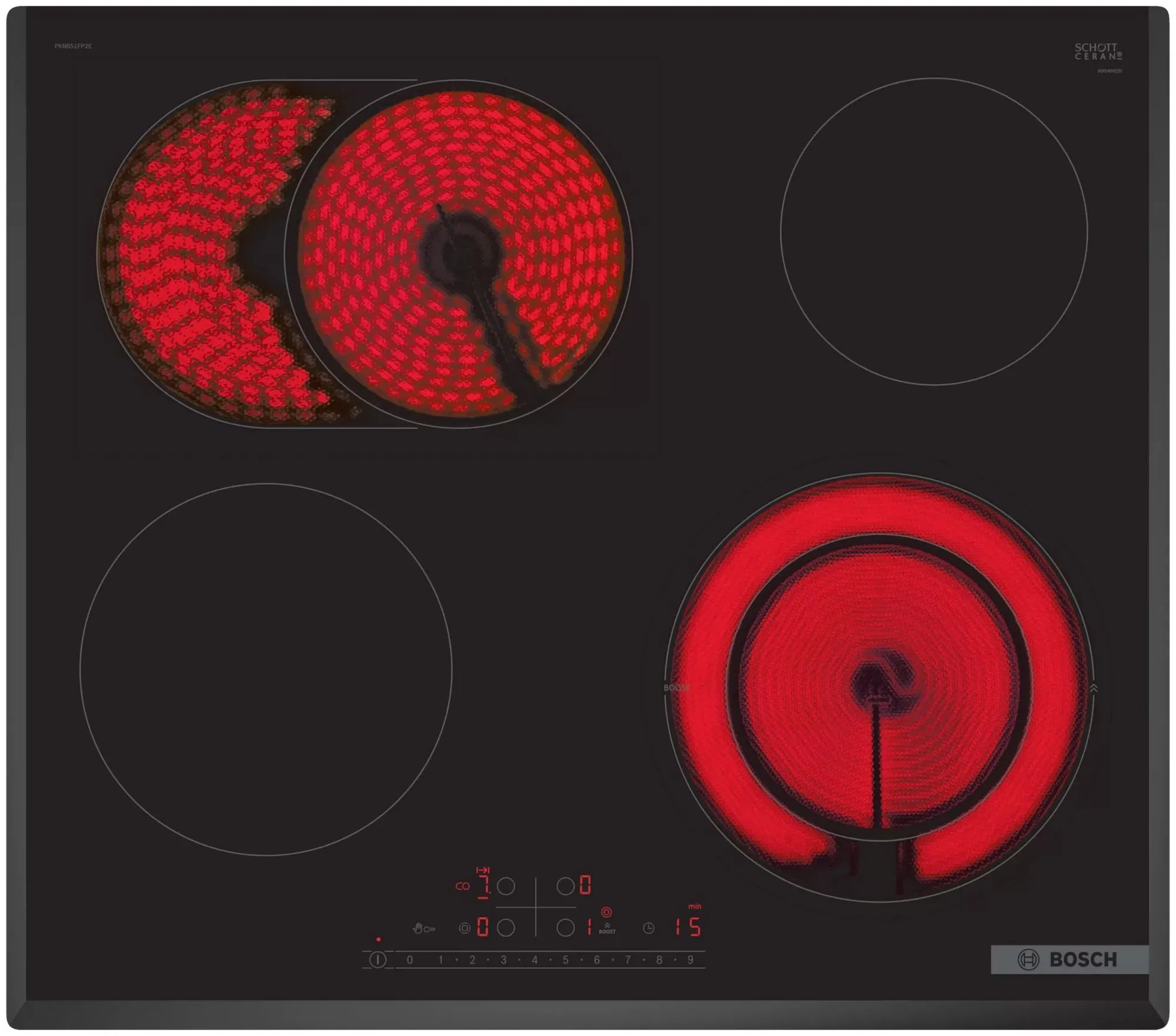
Task: Select the top-left zone circle button
Action: pyautogui.click(x=506, y=886)
